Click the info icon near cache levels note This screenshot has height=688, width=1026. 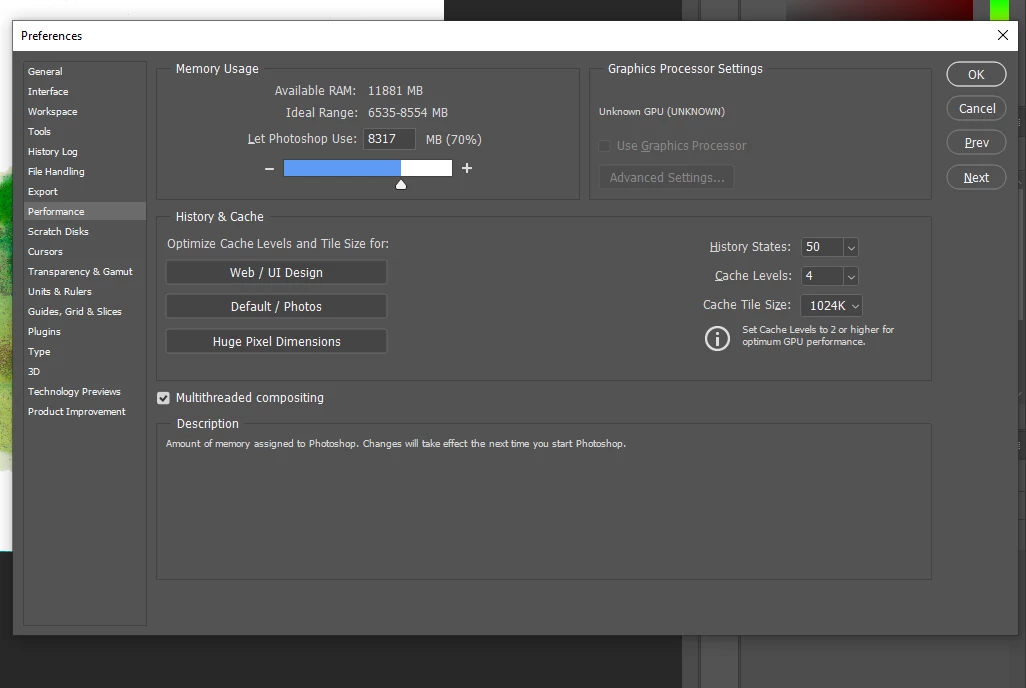pos(717,338)
